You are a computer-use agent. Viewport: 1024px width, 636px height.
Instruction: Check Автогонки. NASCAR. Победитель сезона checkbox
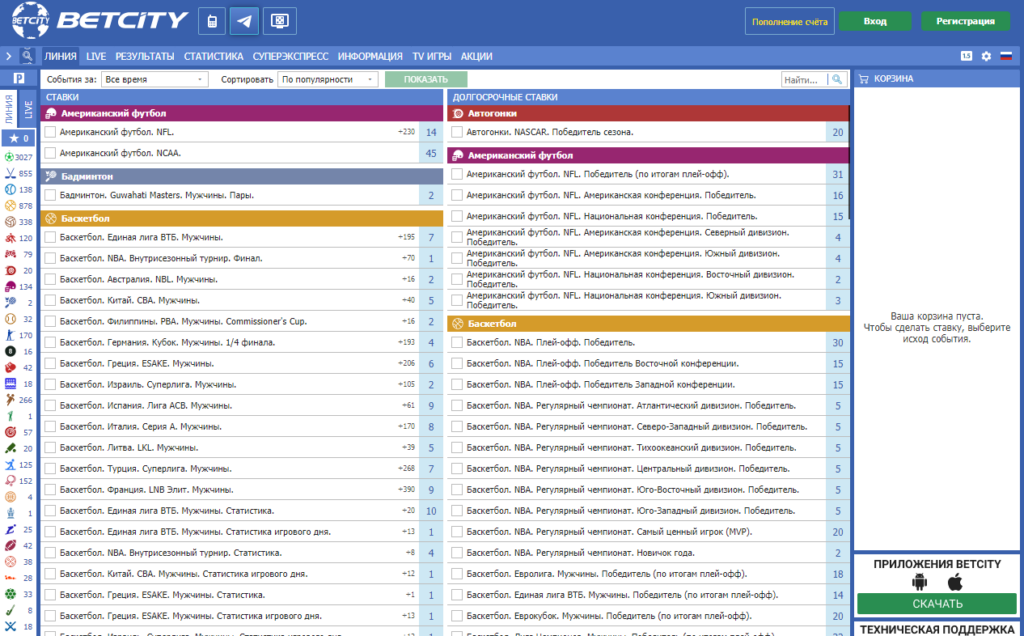pyautogui.click(x=457, y=132)
